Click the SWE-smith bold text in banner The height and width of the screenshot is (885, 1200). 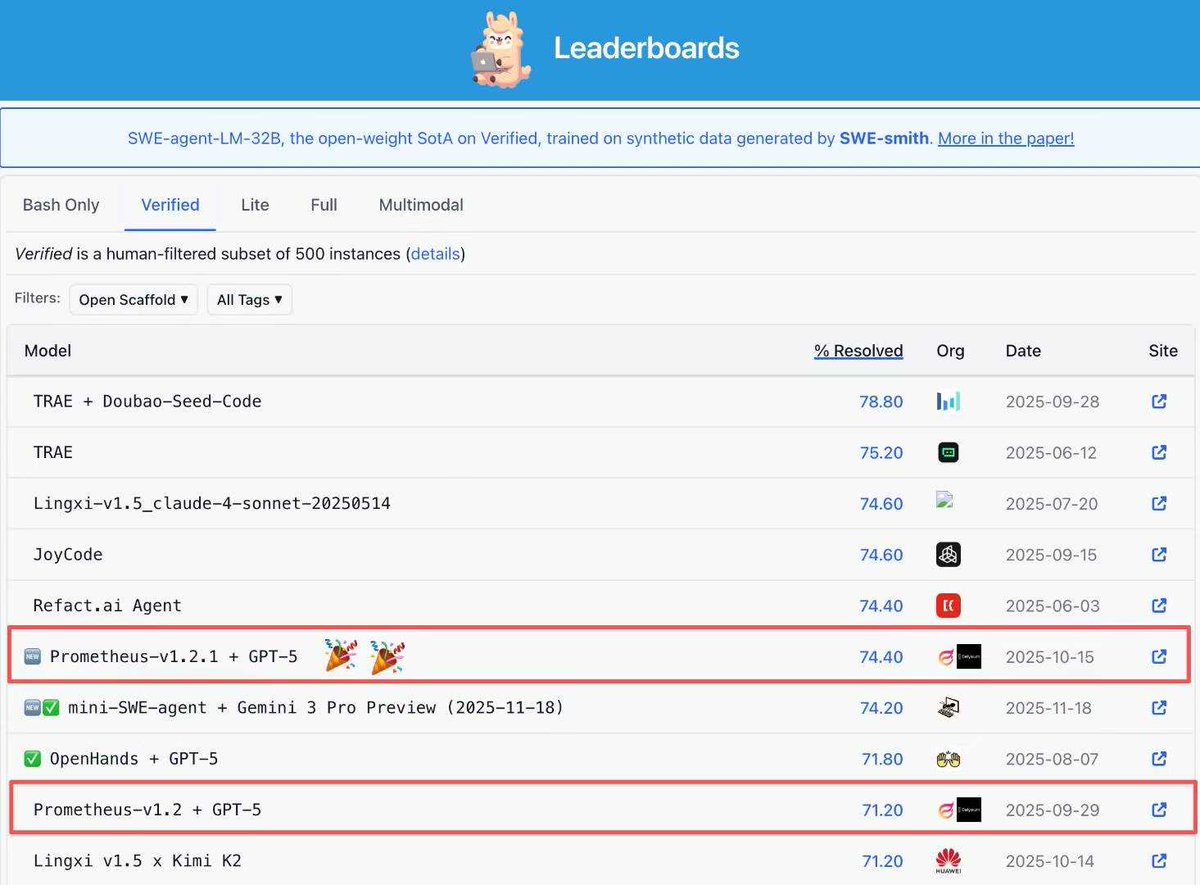coord(884,138)
